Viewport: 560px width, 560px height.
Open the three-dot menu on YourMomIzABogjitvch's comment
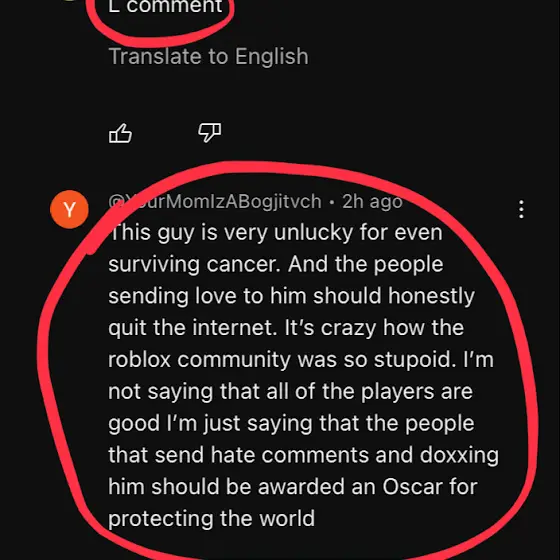[521, 209]
